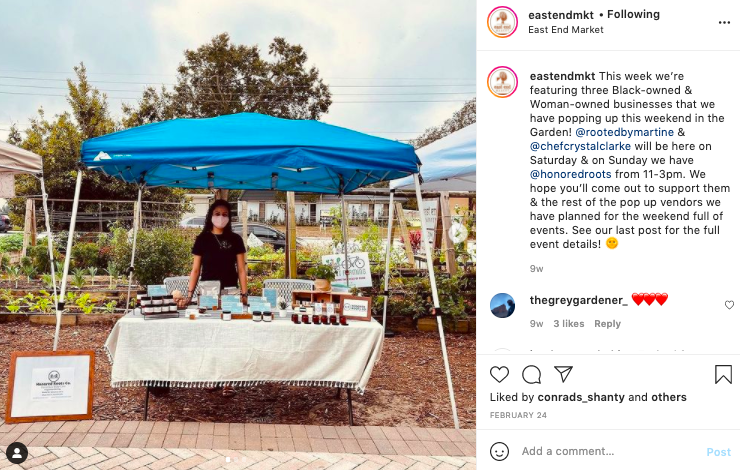
Task: View 3 likes on comment
Action: [569, 324]
